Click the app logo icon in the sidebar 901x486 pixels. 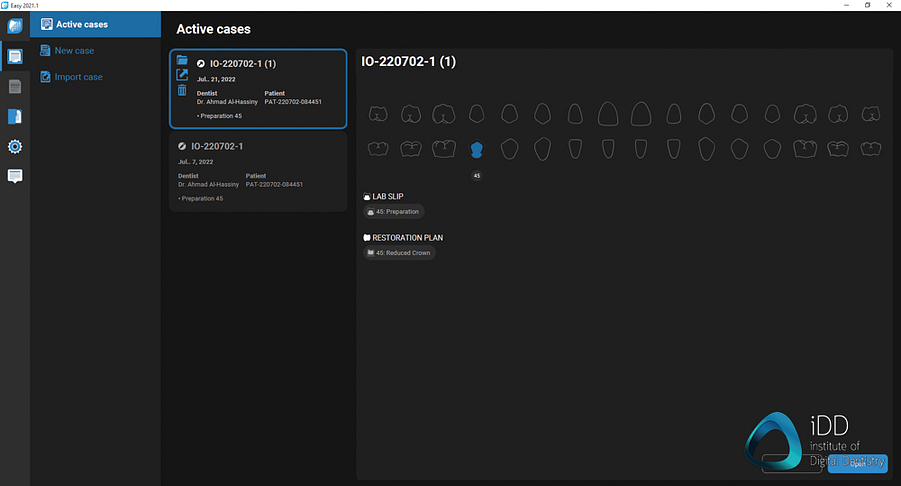[15, 26]
